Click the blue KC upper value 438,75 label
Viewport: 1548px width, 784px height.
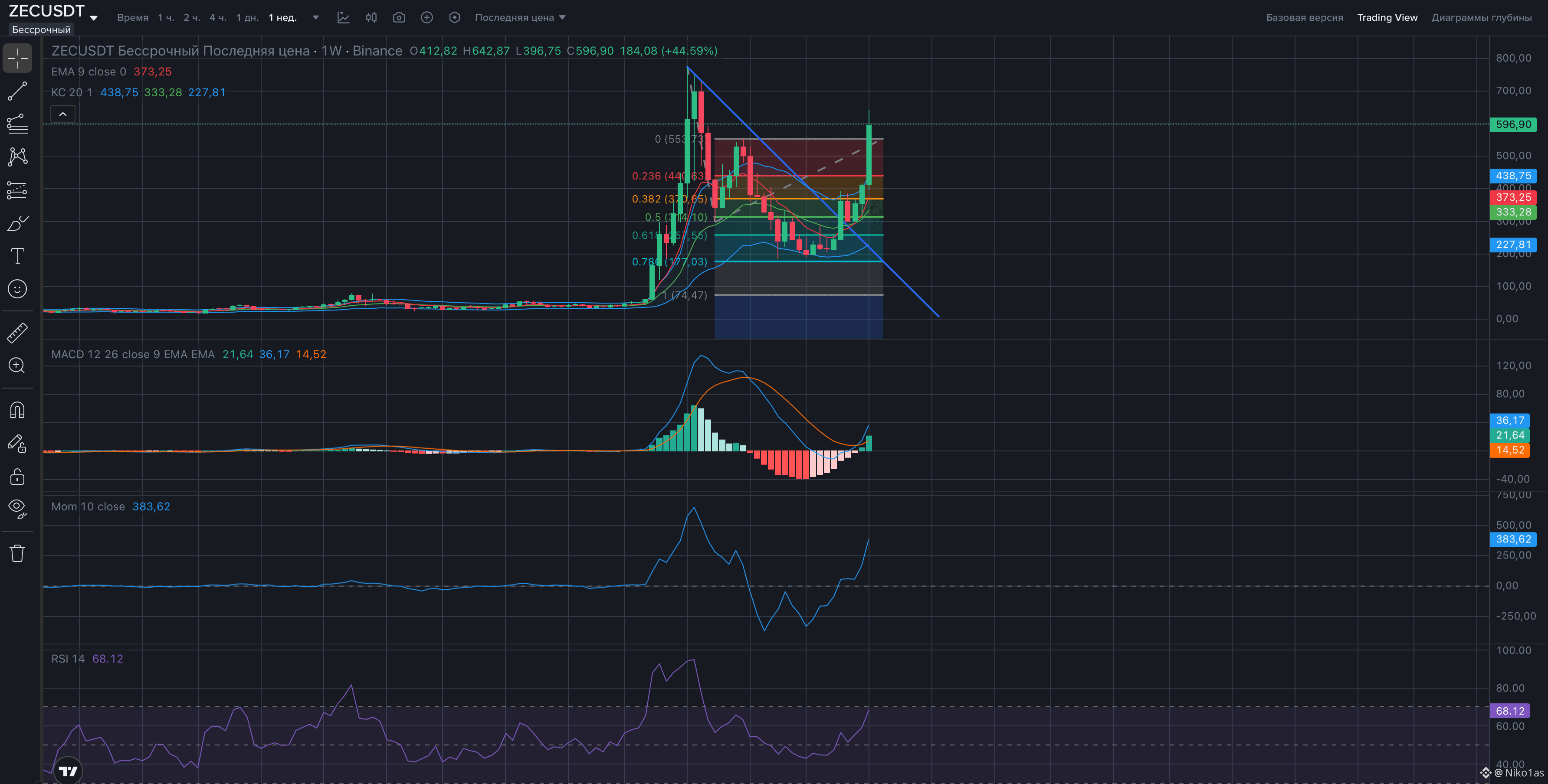point(1513,176)
